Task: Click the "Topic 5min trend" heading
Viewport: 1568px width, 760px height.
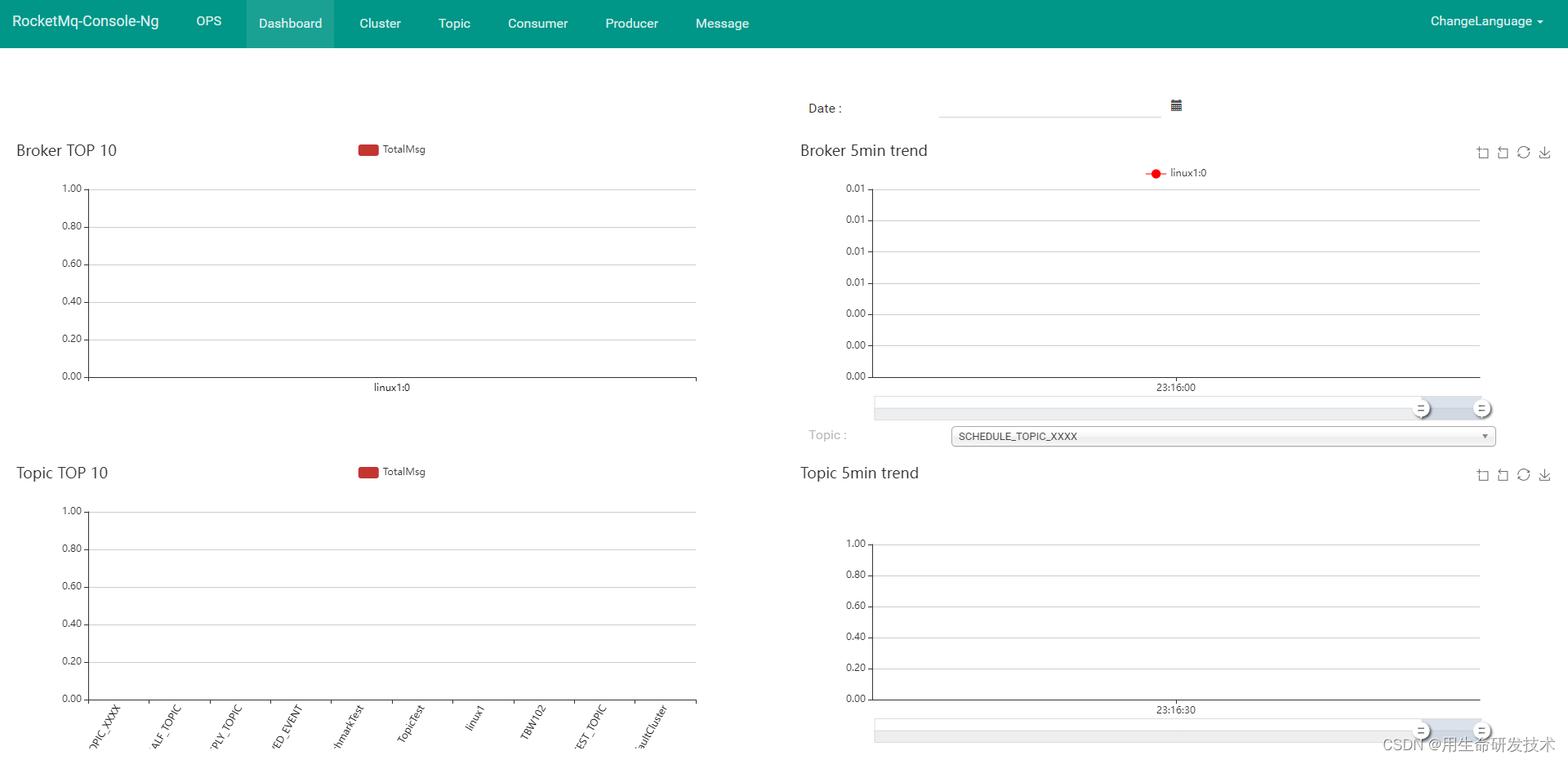Action: [859, 473]
